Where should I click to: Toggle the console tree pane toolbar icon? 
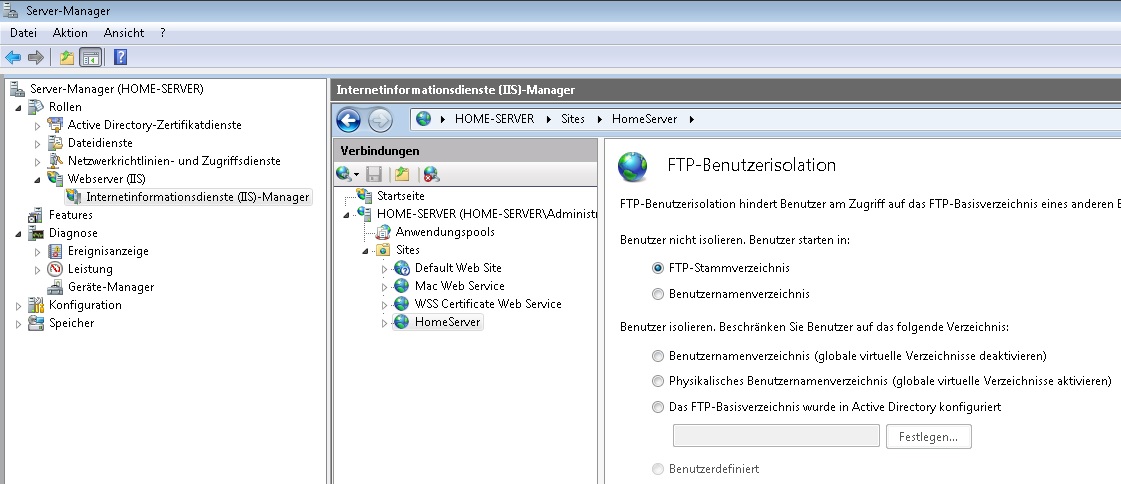[90, 57]
